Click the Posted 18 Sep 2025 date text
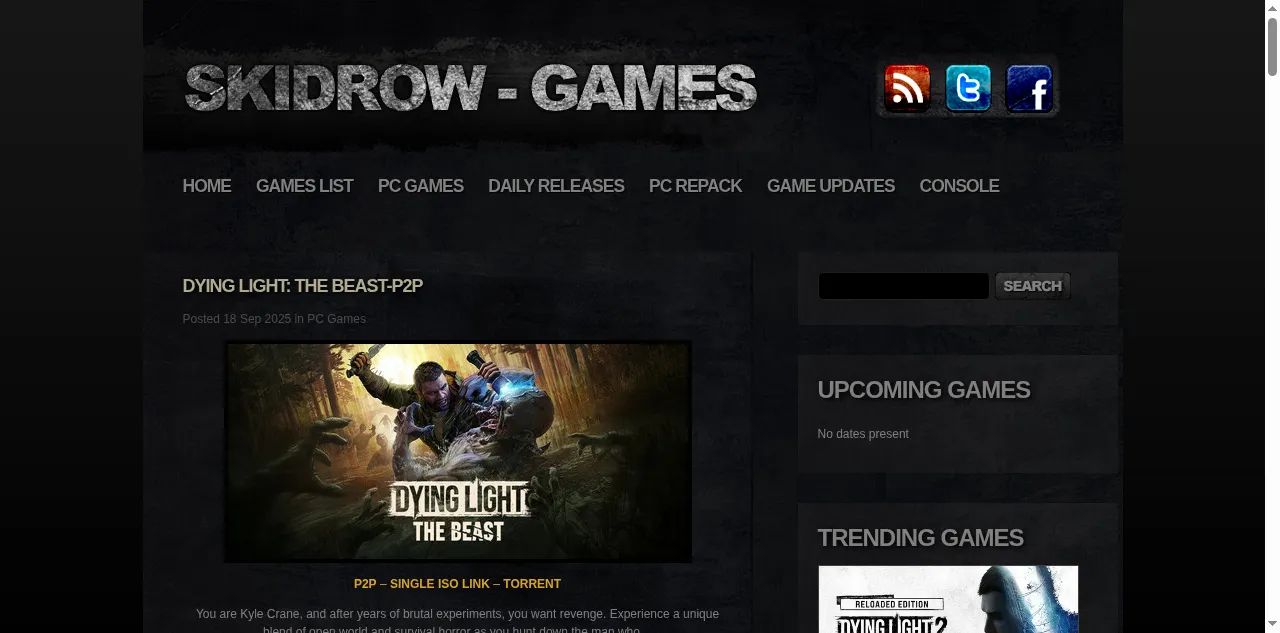The image size is (1280, 633). [237, 319]
